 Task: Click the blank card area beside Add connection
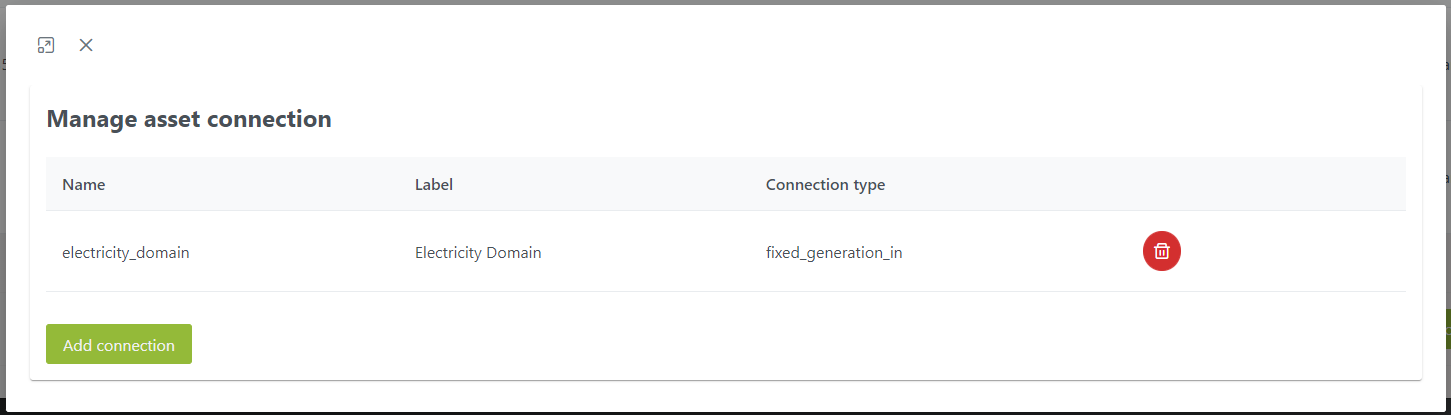(800, 344)
